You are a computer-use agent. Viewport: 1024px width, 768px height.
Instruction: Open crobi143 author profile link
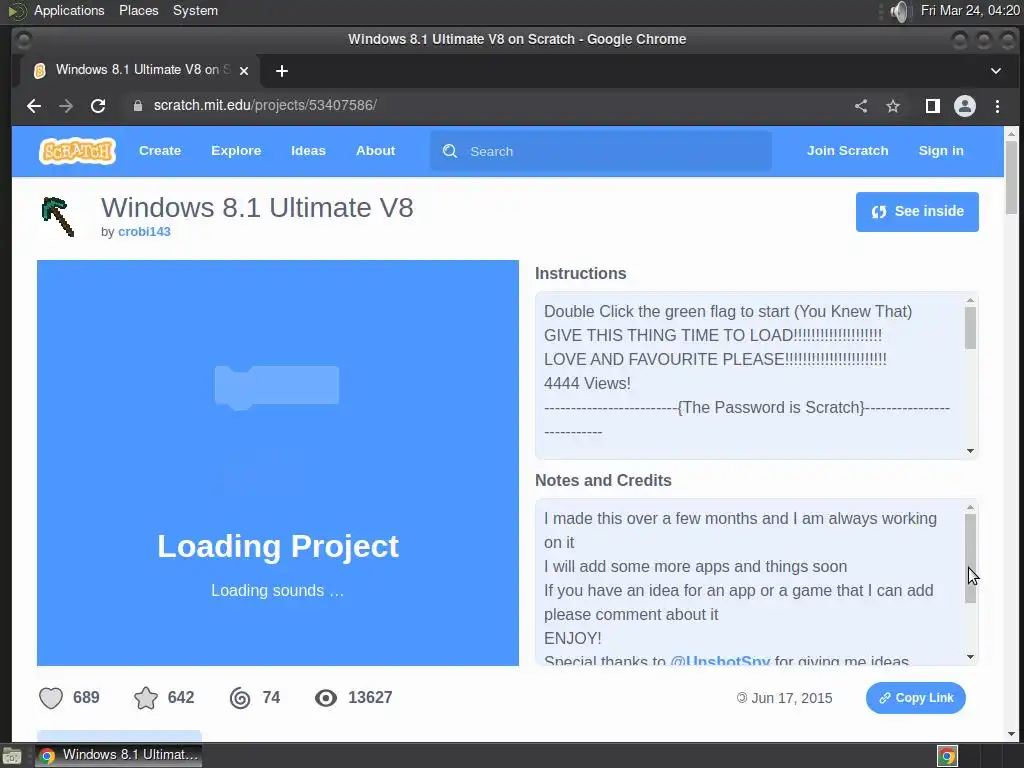tap(144, 232)
